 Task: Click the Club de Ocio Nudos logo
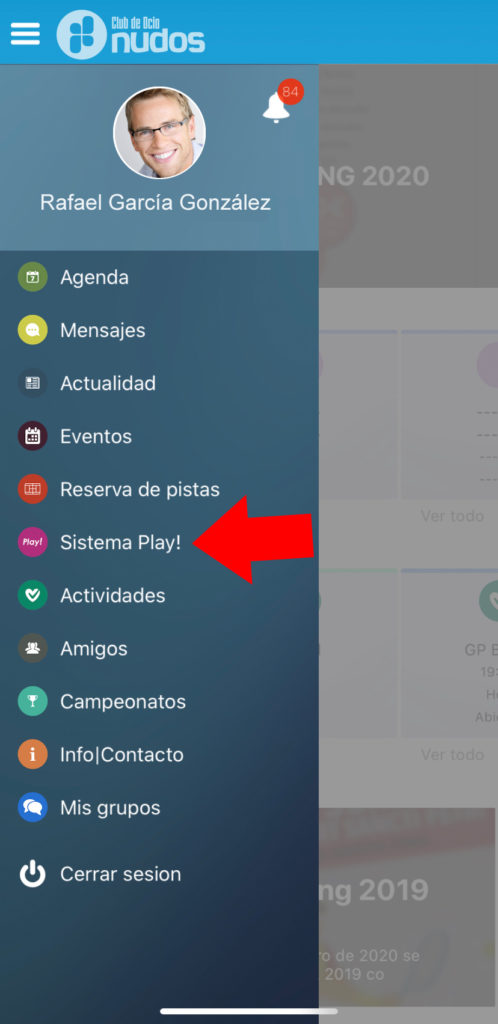pos(131,34)
